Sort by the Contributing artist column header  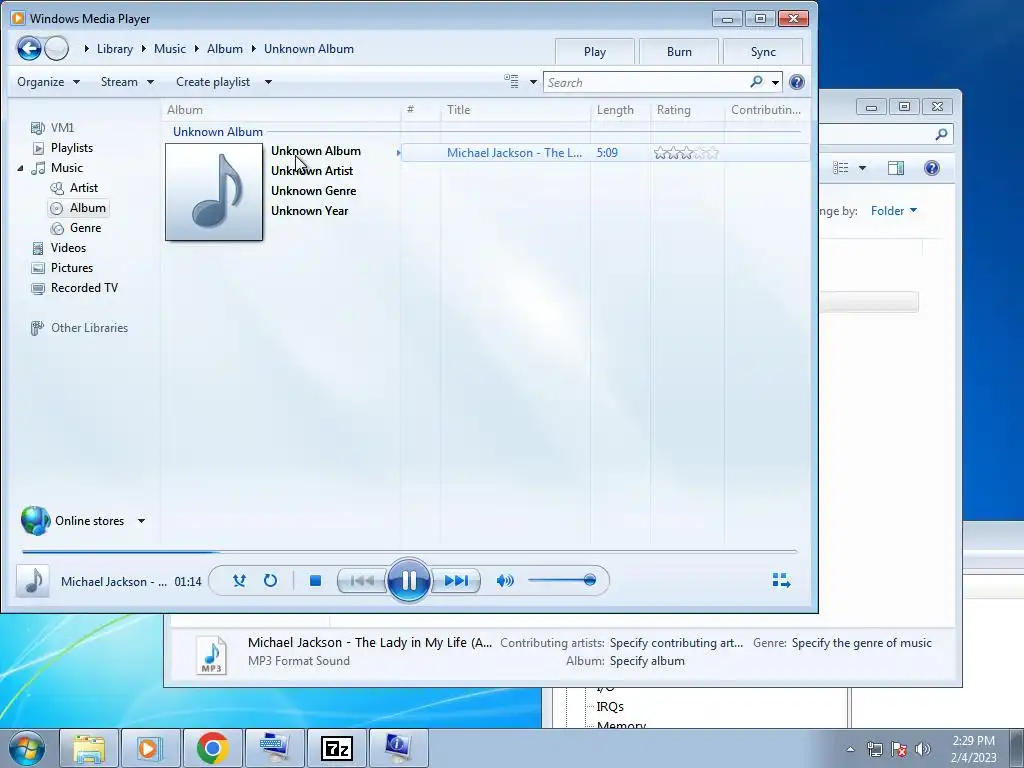(x=766, y=110)
